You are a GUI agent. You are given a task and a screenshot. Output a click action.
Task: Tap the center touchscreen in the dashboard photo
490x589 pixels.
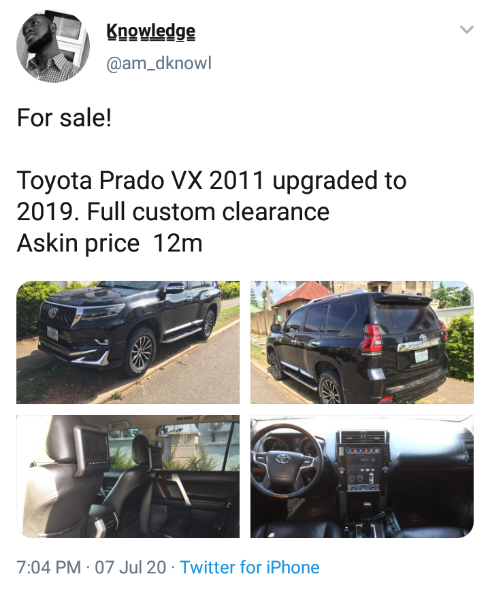(x=358, y=467)
